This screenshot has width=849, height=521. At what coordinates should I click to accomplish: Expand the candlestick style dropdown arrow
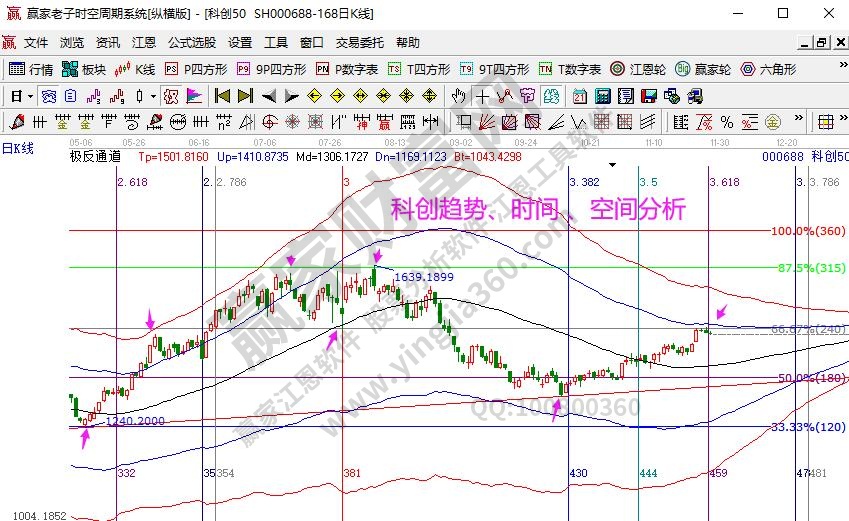click(153, 97)
